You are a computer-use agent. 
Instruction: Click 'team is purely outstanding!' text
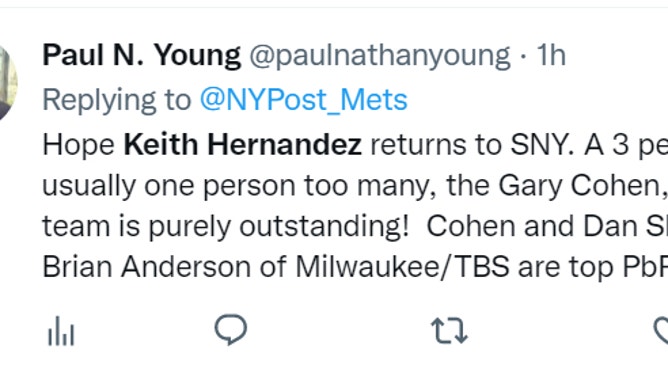coord(225,227)
